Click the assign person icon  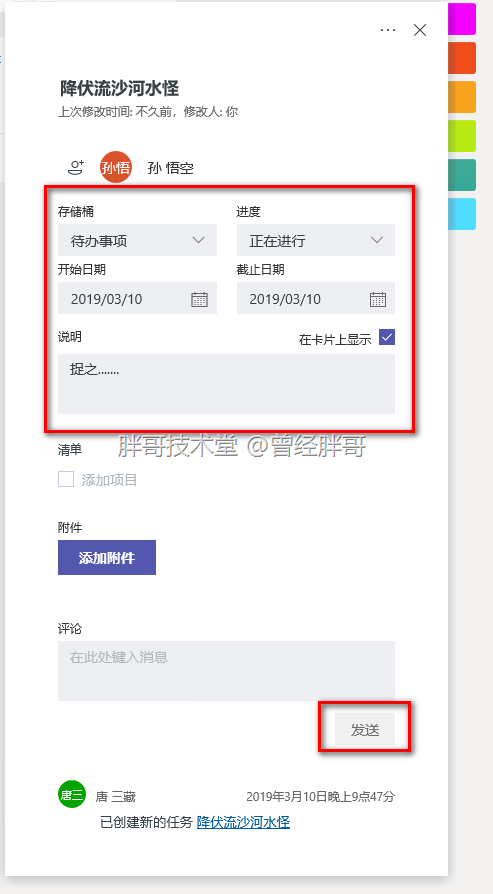[76, 168]
